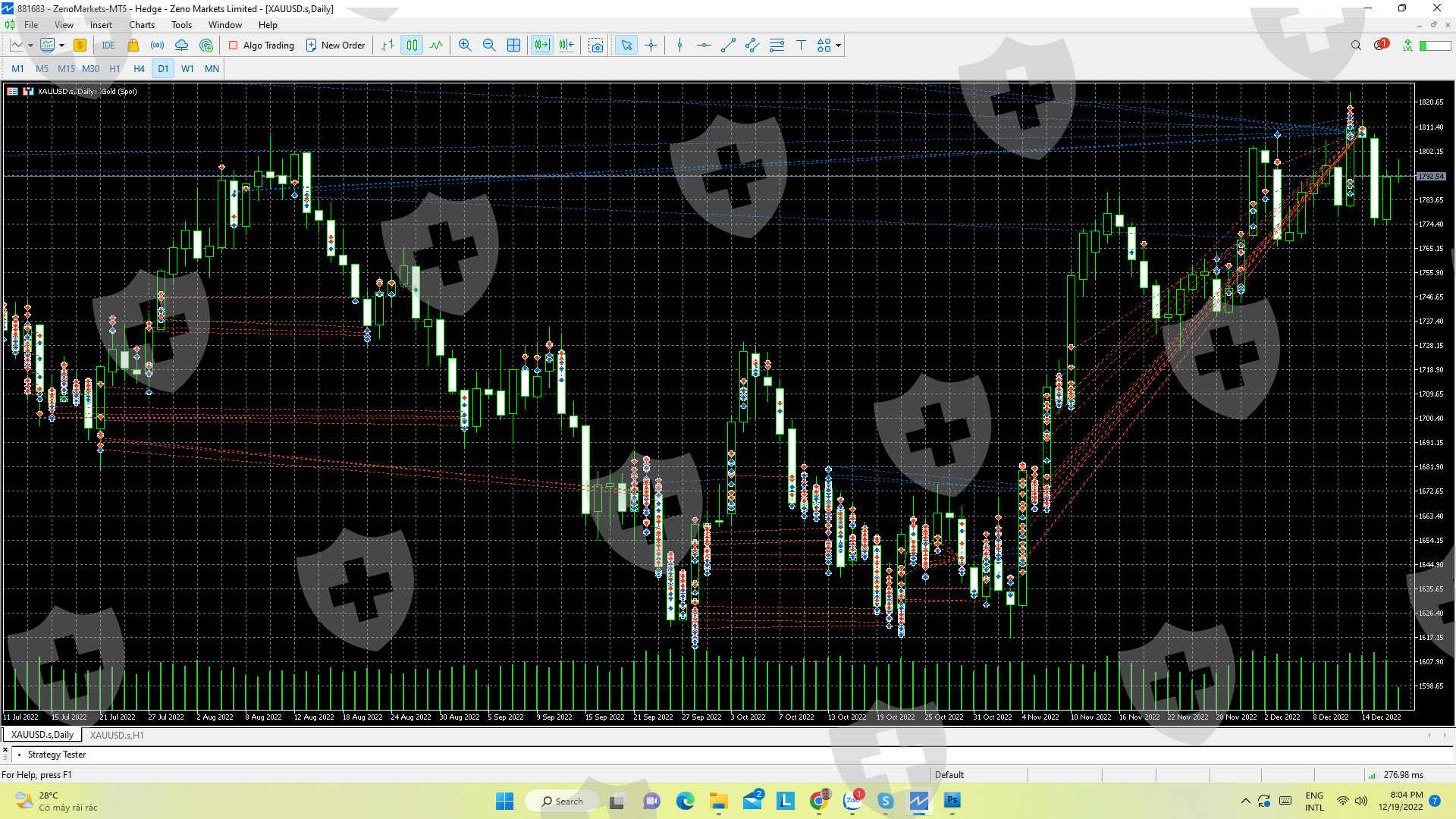
Task: Click the New Order button
Action: pyautogui.click(x=335, y=45)
